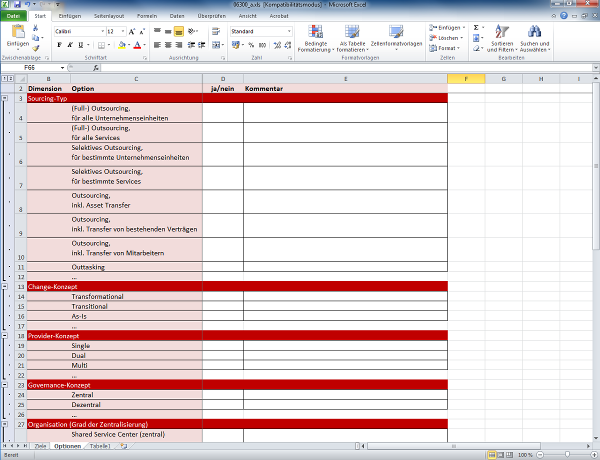Screen dimensions: 600x460
Task: Switch to the Ziele sheet tab
Action: 40,446
